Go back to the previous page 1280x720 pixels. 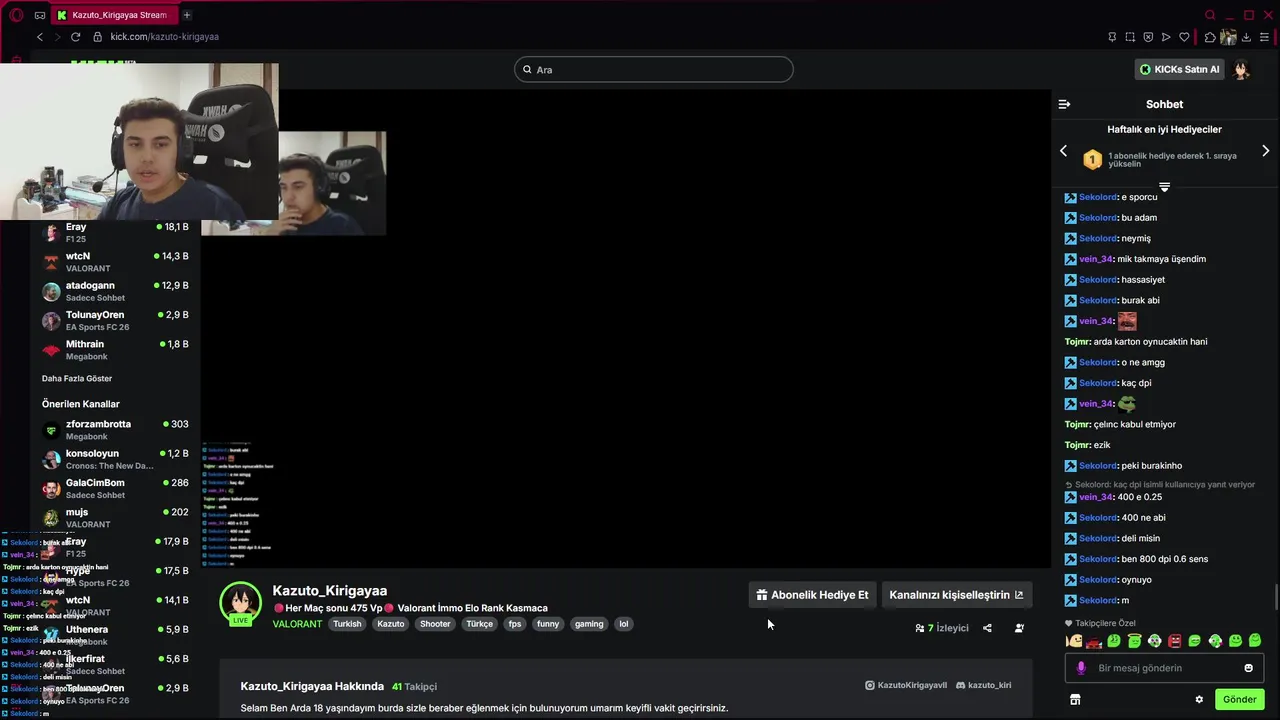[40, 37]
